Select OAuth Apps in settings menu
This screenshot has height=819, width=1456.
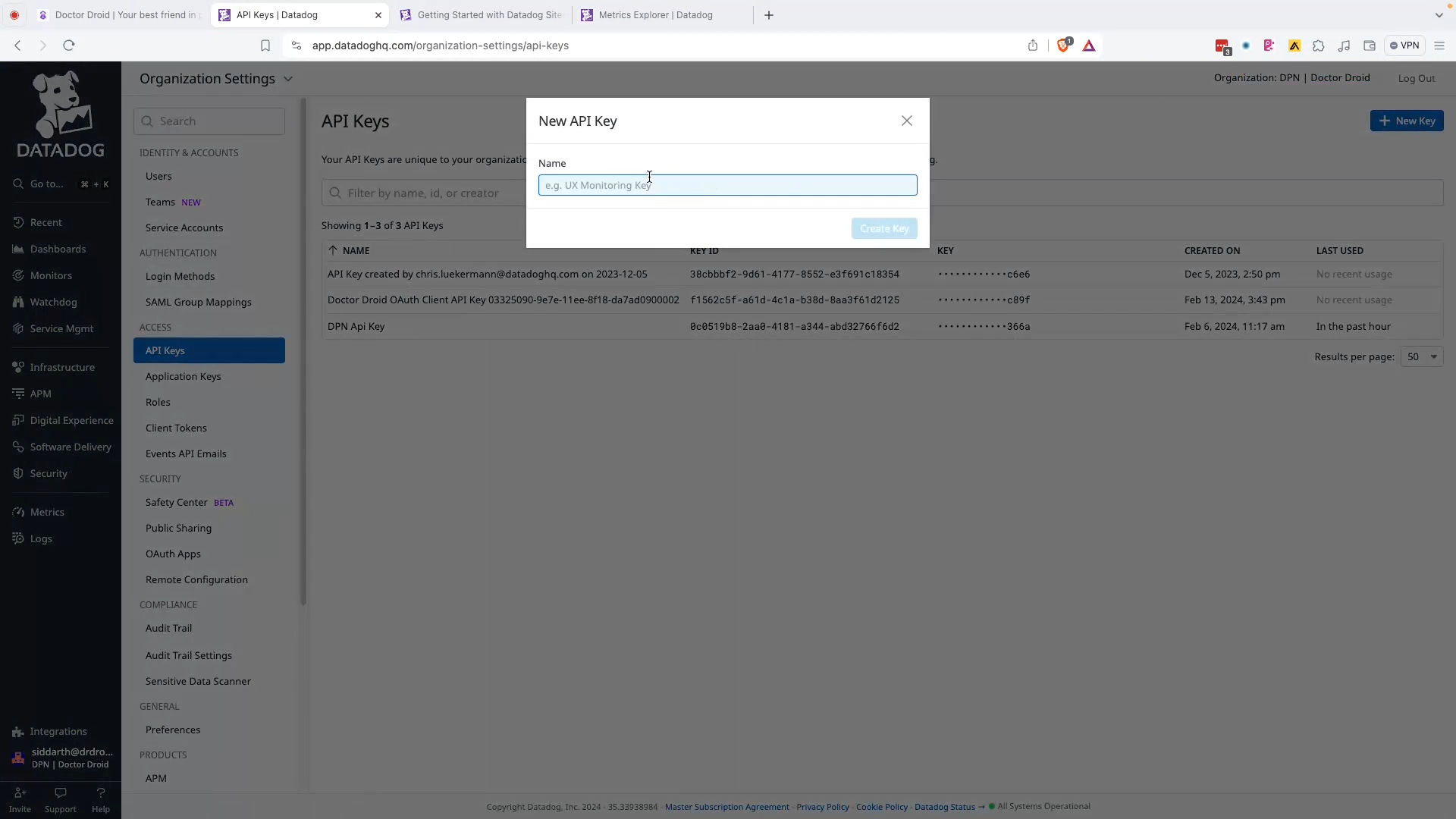pos(173,554)
